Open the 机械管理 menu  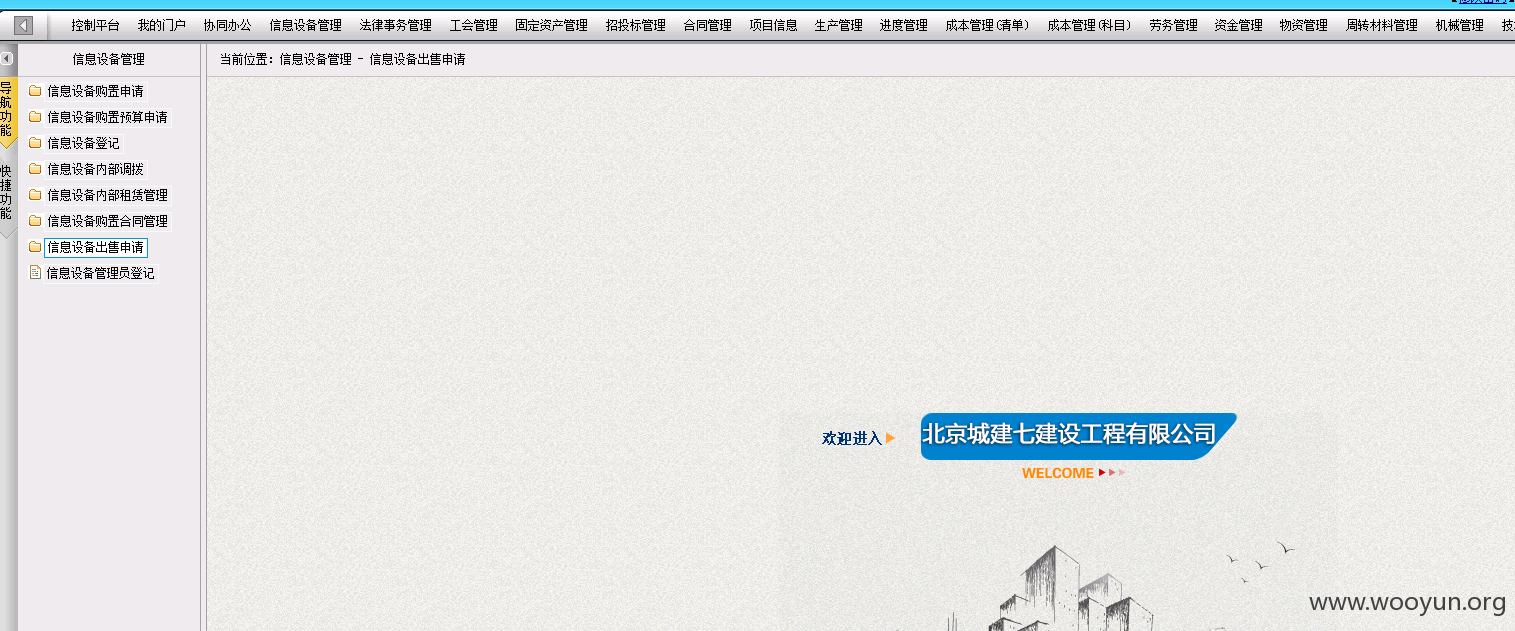click(1459, 26)
